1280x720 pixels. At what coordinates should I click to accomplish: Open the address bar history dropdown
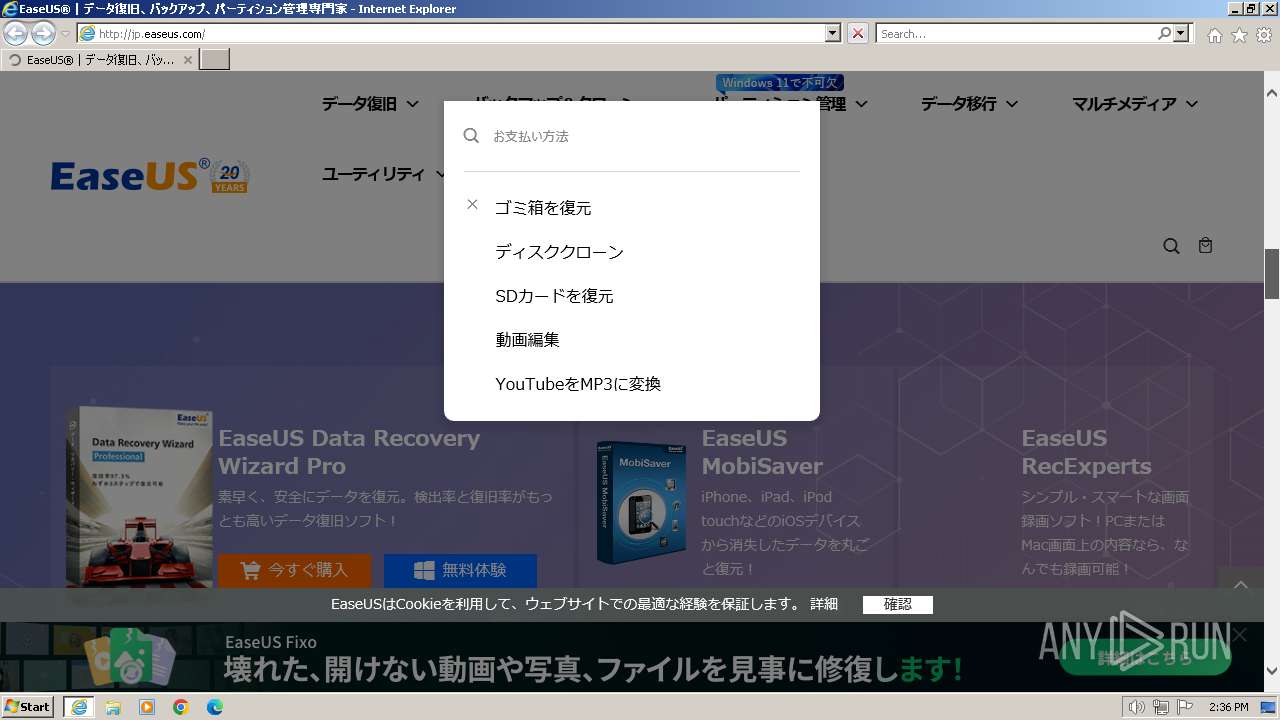833,34
